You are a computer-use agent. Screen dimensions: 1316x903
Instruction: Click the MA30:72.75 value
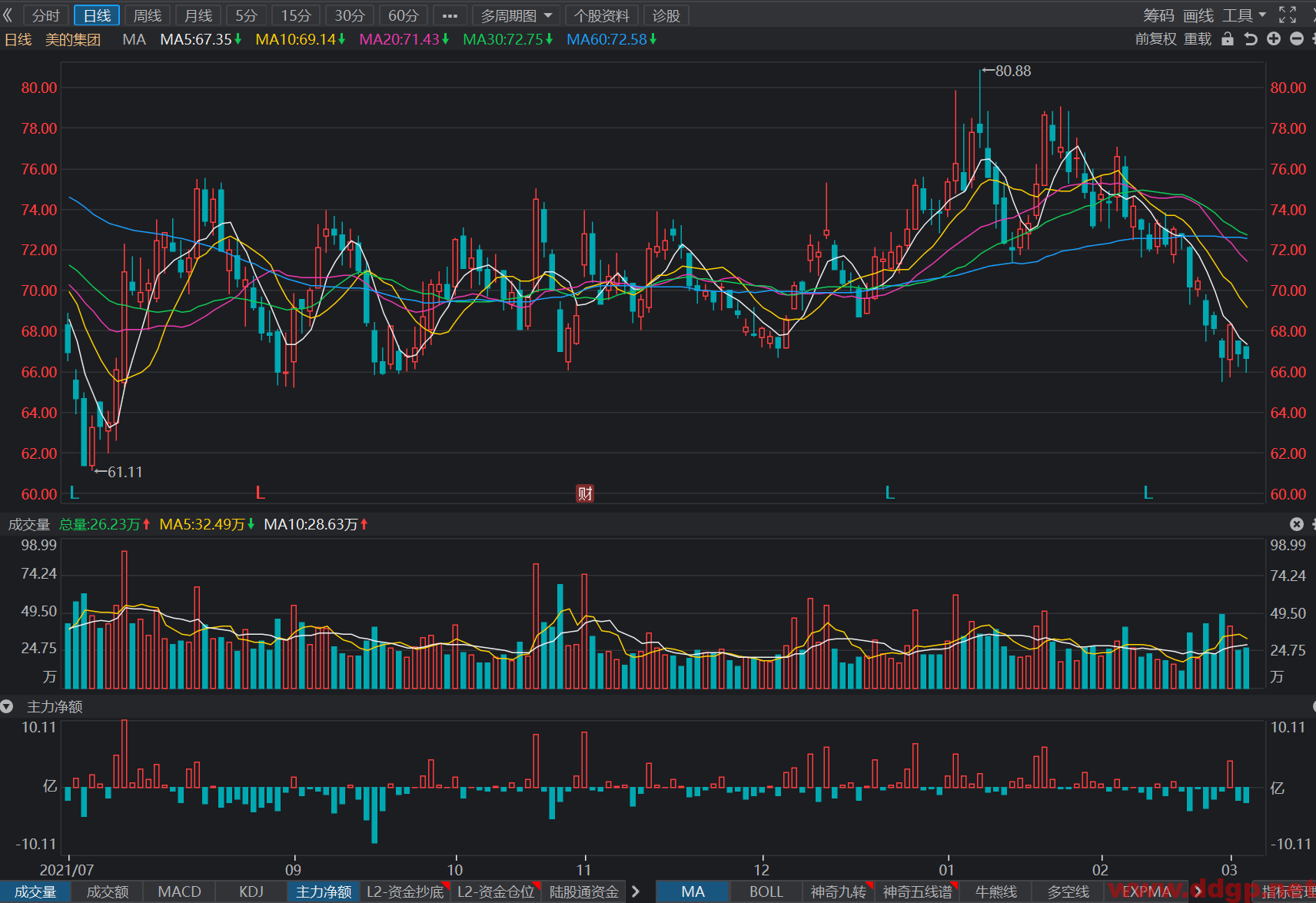[508, 39]
